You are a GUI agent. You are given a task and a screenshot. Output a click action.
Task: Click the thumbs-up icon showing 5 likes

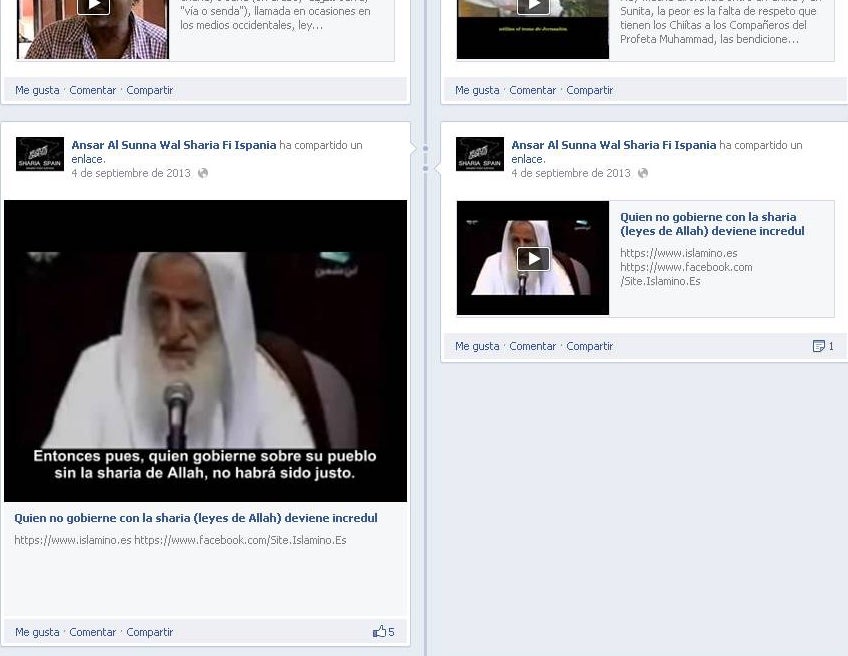[x=379, y=632]
